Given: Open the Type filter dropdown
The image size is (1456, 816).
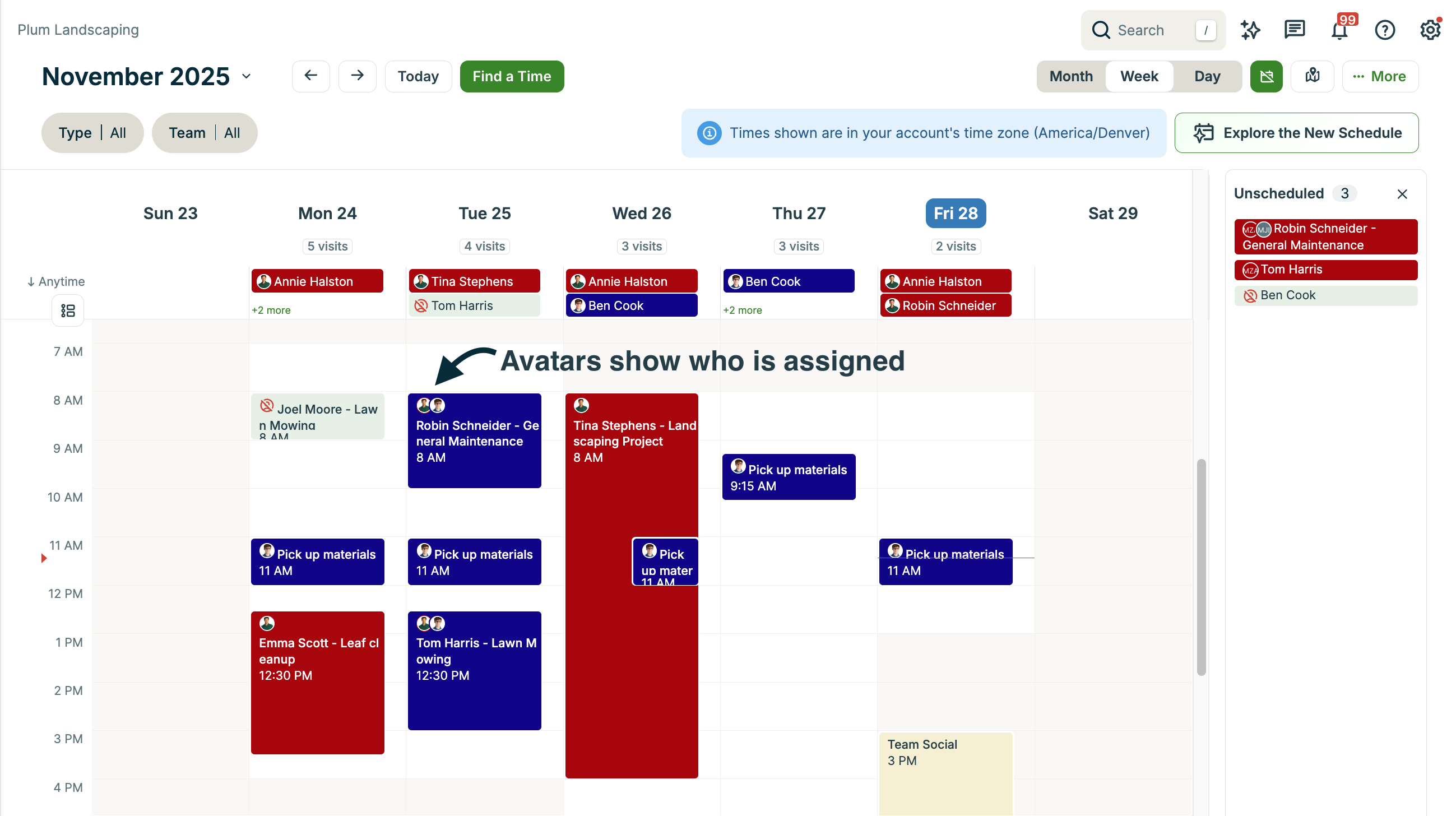Looking at the screenshot, I should [92, 132].
